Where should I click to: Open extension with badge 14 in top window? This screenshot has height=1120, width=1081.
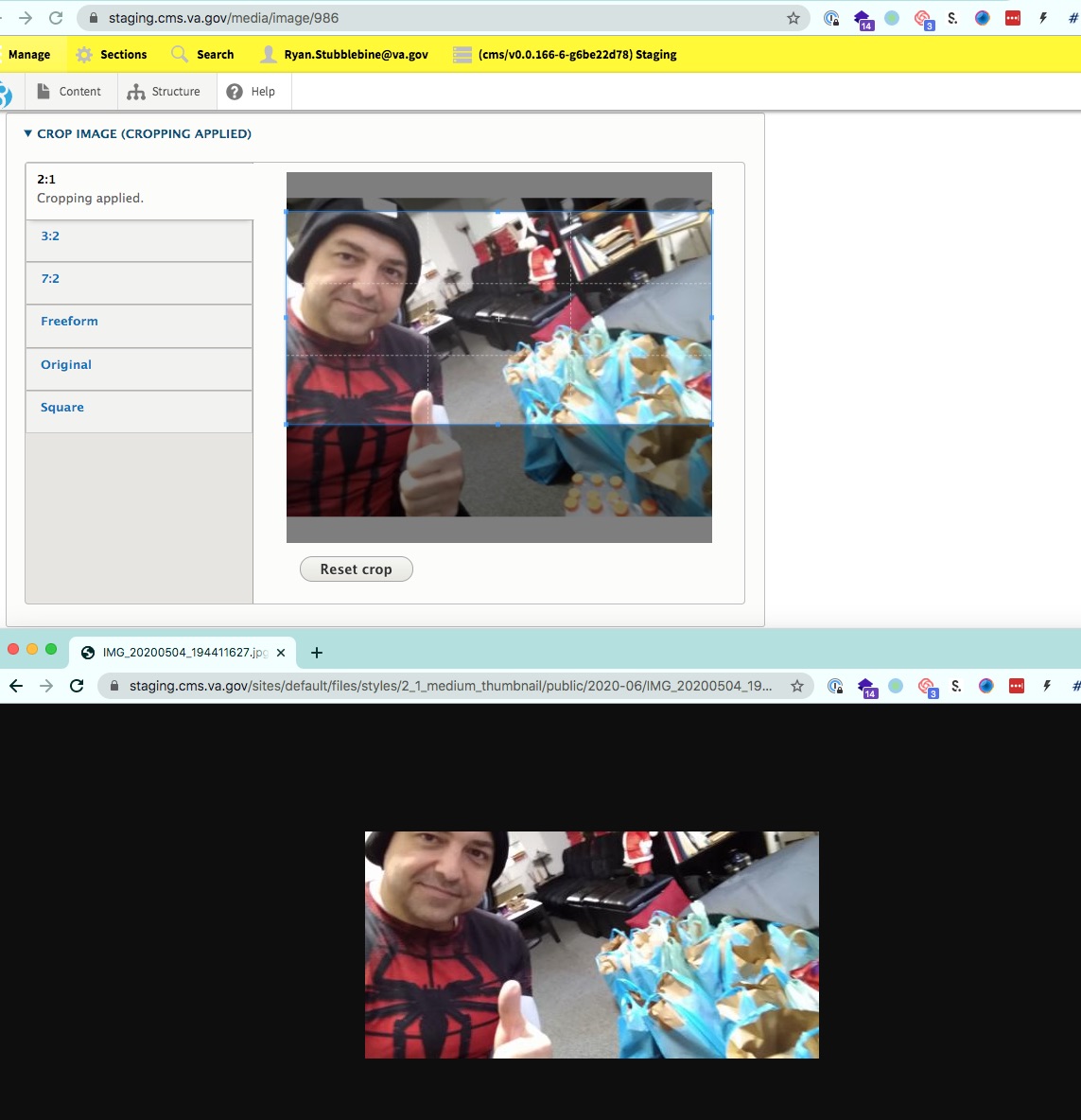pos(863,19)
